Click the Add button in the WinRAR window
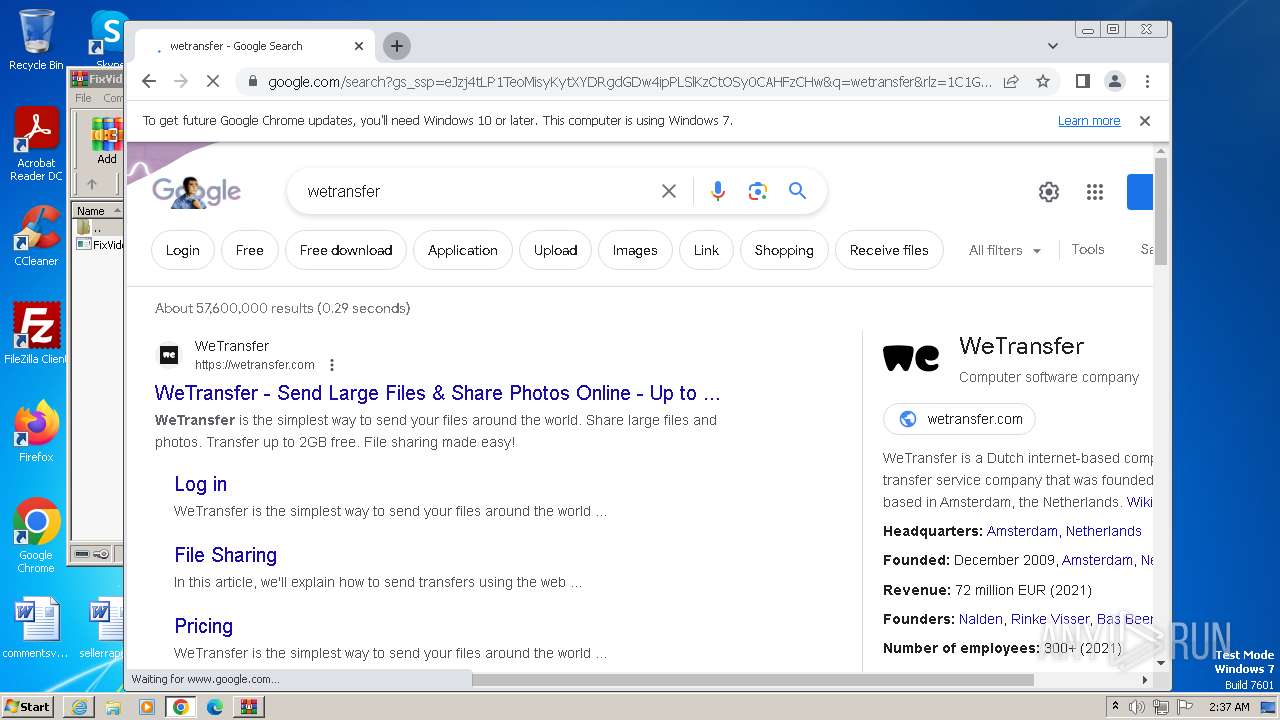This screenshot has height=720, width=1280. click(x=107, y=140)
